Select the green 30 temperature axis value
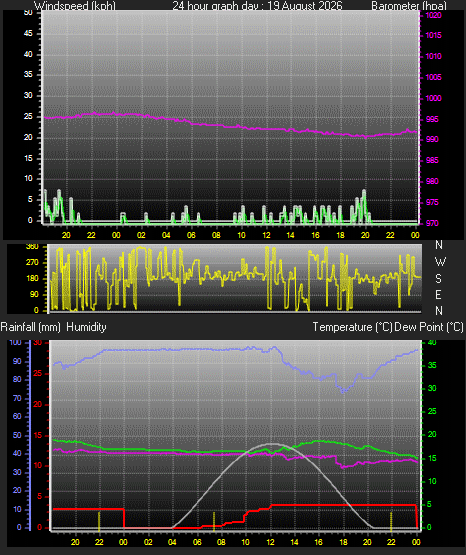 click(x=432, y=388)
